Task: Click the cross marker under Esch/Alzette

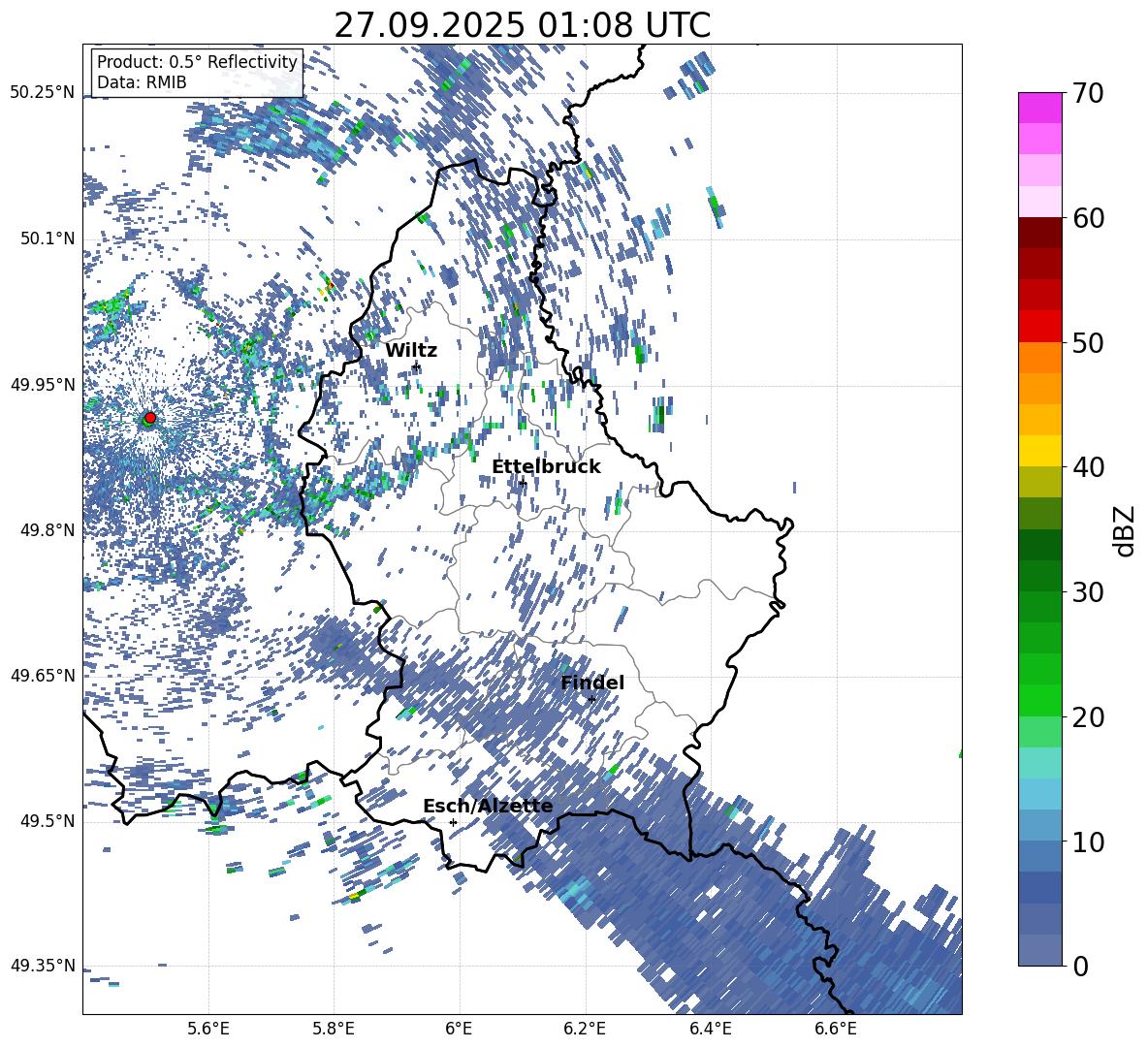Action: [453, 822]
